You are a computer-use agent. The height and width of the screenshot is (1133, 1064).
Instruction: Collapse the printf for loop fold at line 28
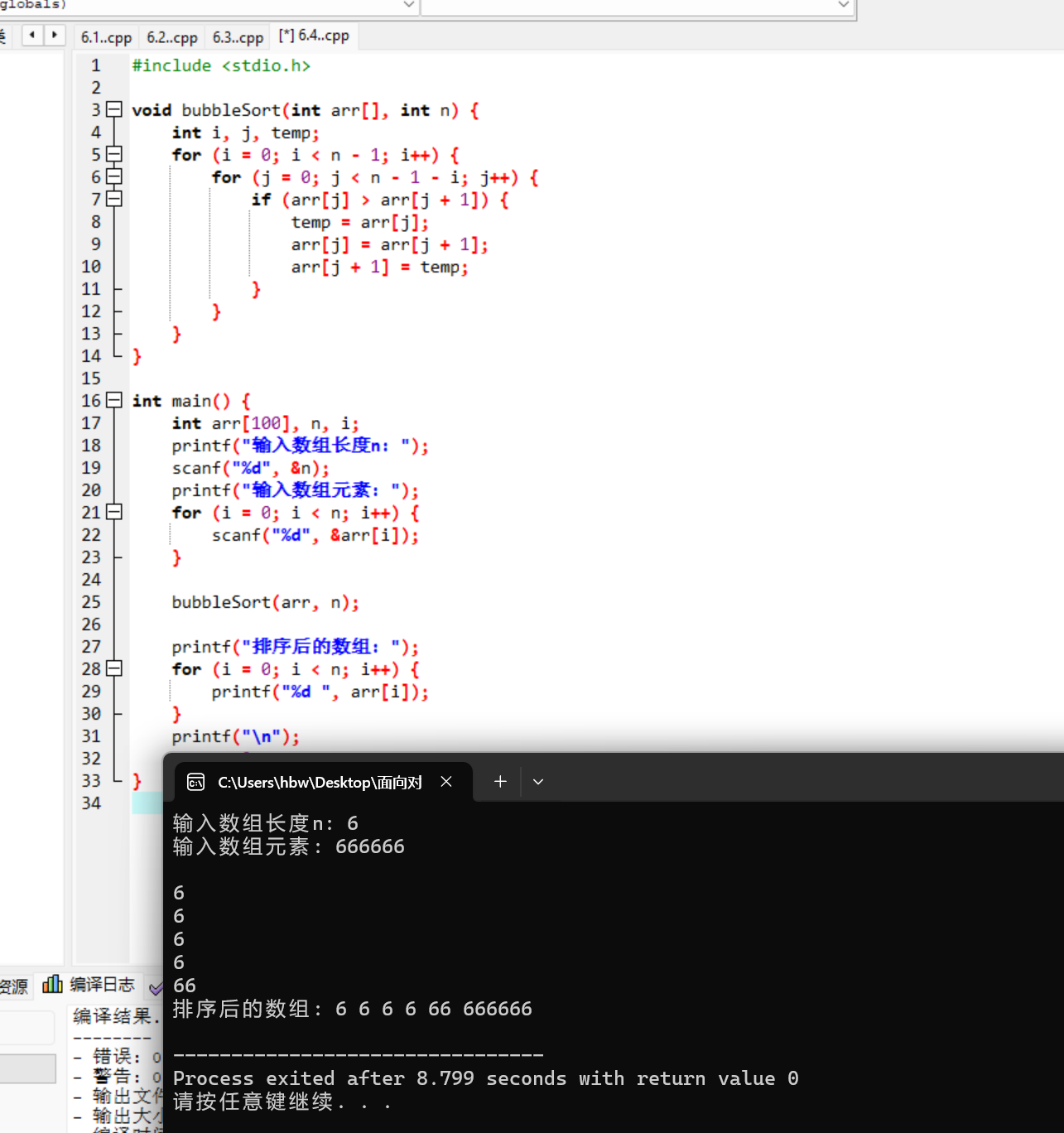pos(114,668)
